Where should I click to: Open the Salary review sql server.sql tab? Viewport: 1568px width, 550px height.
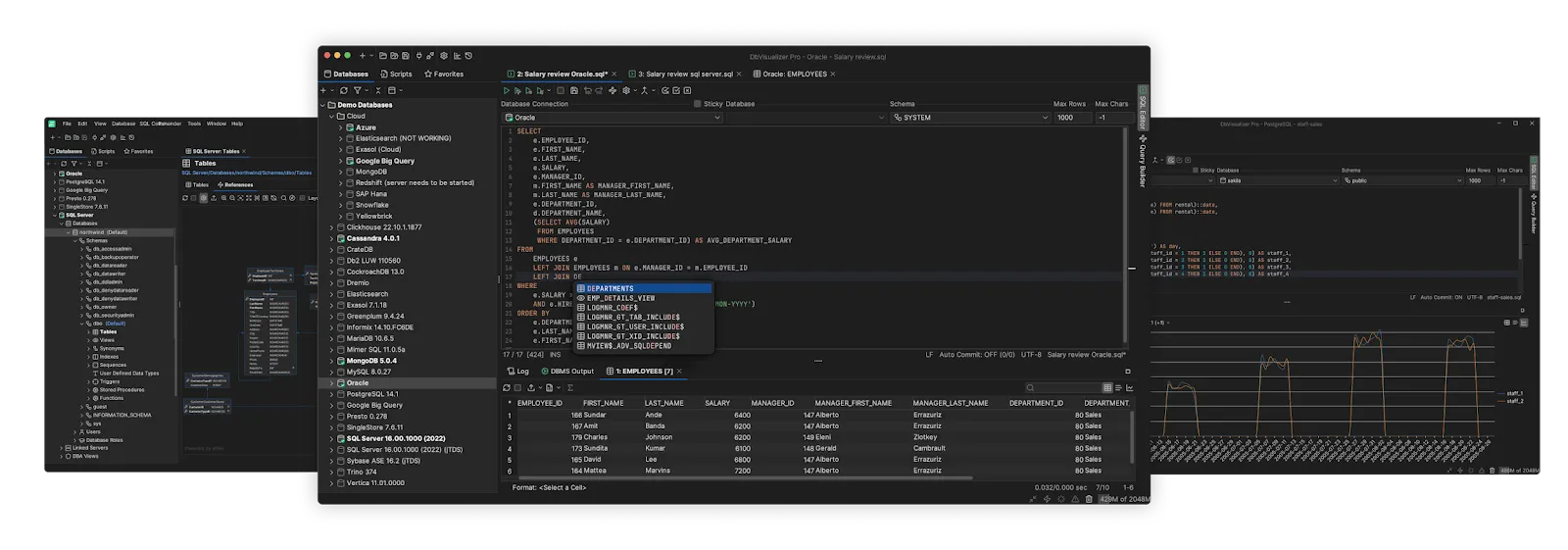(680, 74)
